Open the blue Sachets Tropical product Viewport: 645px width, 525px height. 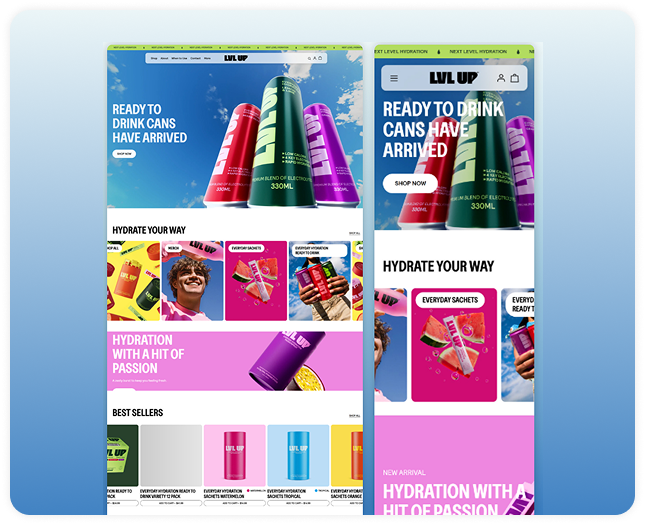(x=298, y=458)
